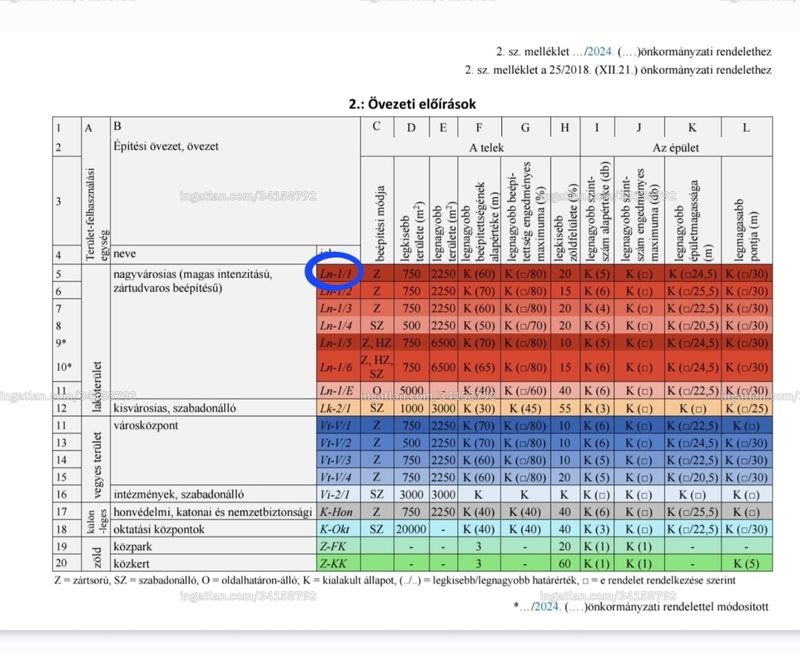
Task: Click the Ln-1/E zone code cell
Action: tap(336, 391)
